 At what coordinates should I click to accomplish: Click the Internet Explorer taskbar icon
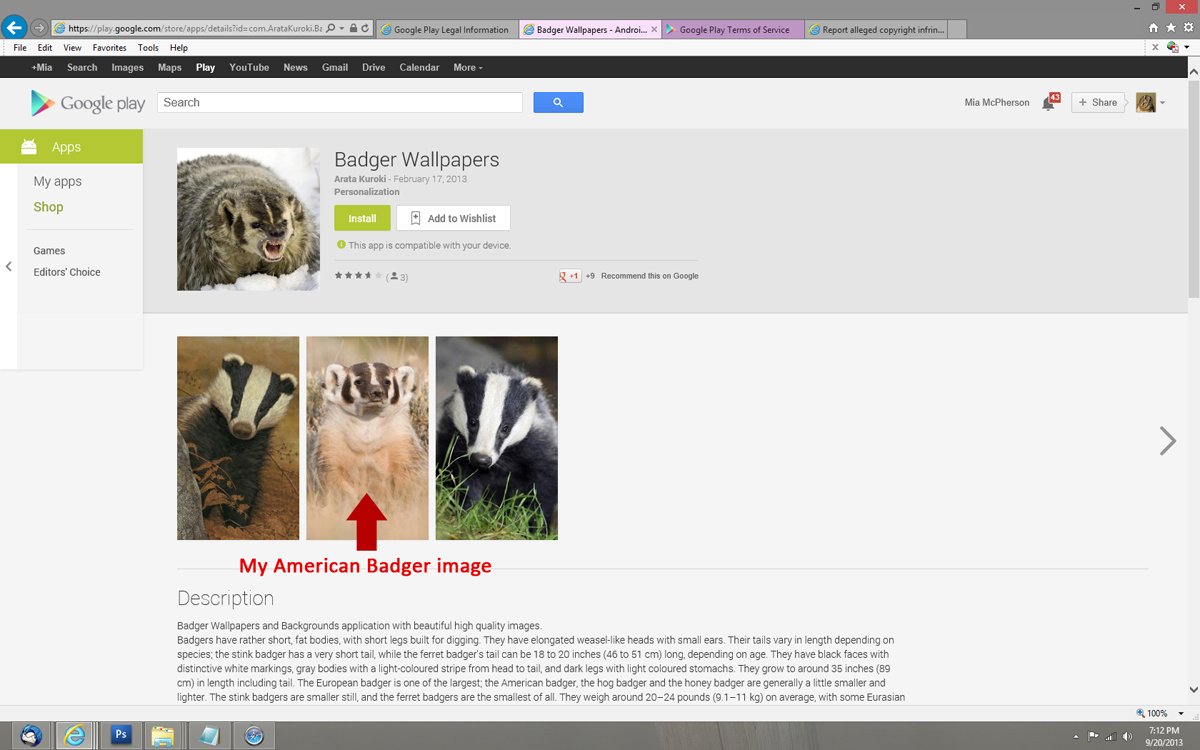click(76, 735)
